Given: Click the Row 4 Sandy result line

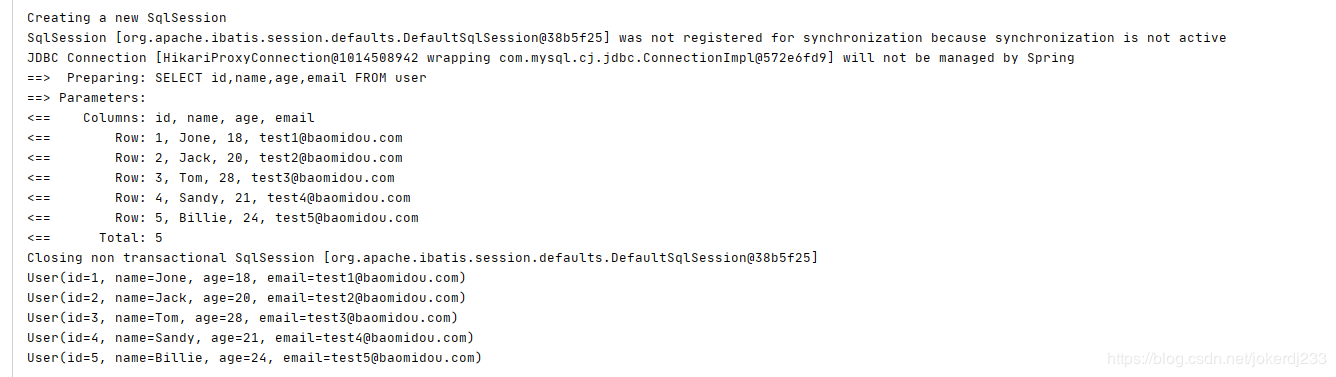Looking at the screenshot, I should point(219,198).
